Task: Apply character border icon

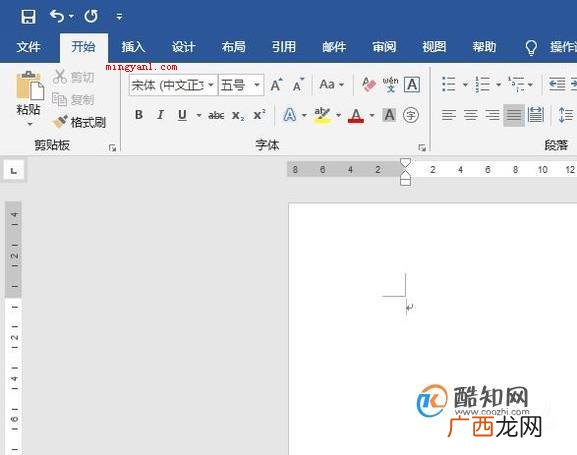Action: pos(412,85)
